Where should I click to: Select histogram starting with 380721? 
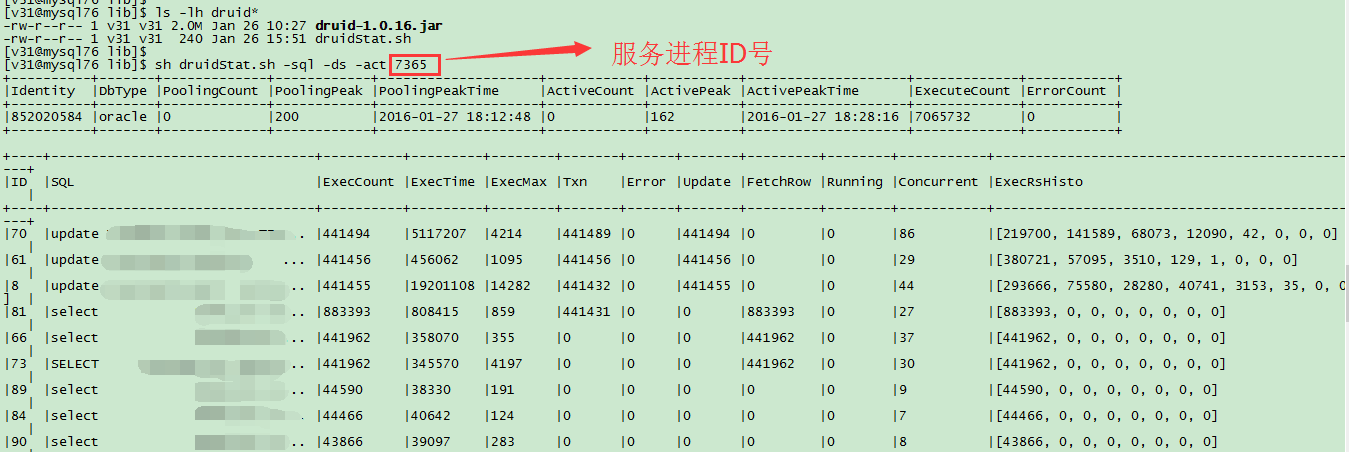pos(1146,260)
